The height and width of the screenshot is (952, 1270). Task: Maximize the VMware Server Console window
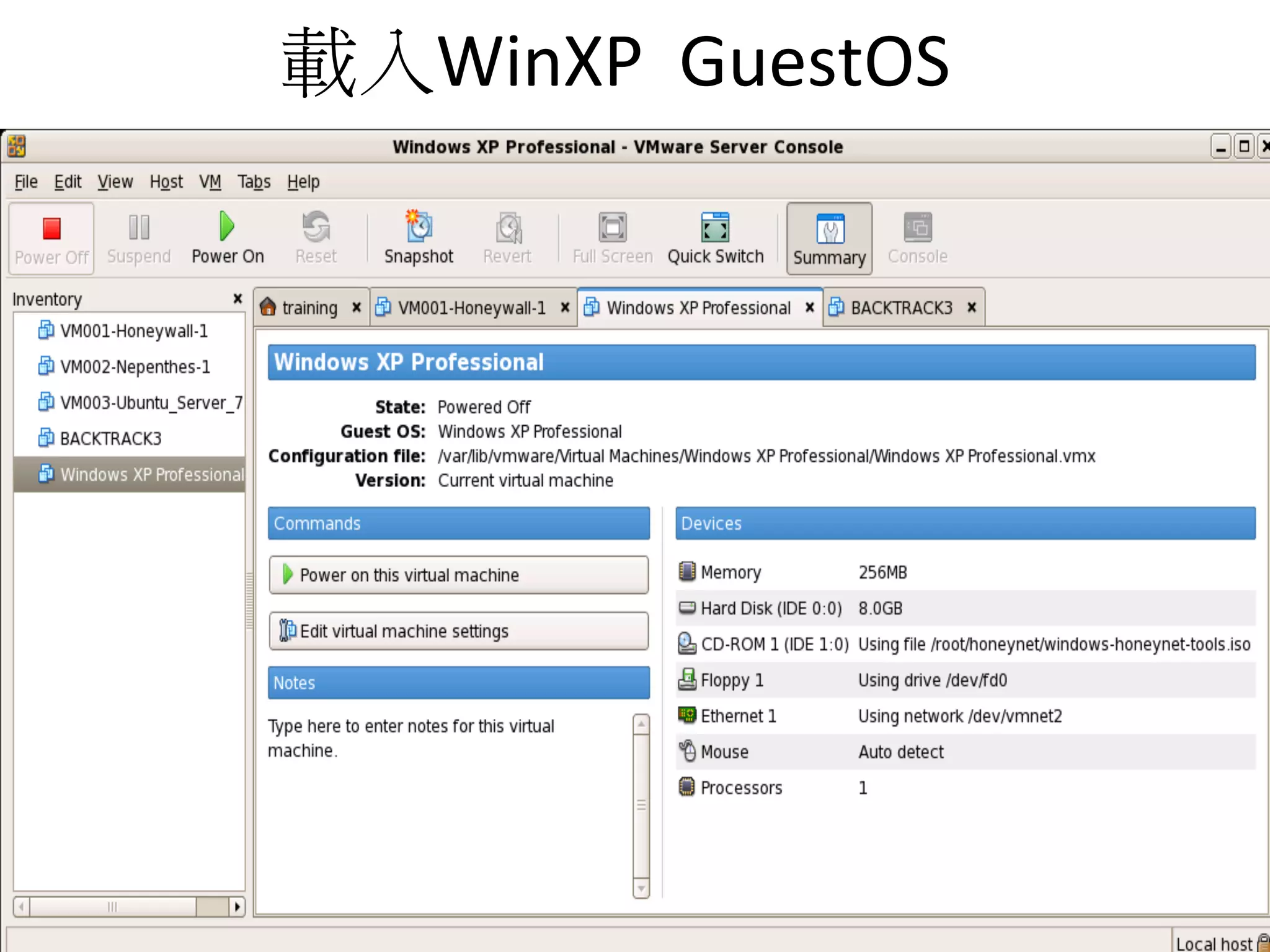(1244, 147)
